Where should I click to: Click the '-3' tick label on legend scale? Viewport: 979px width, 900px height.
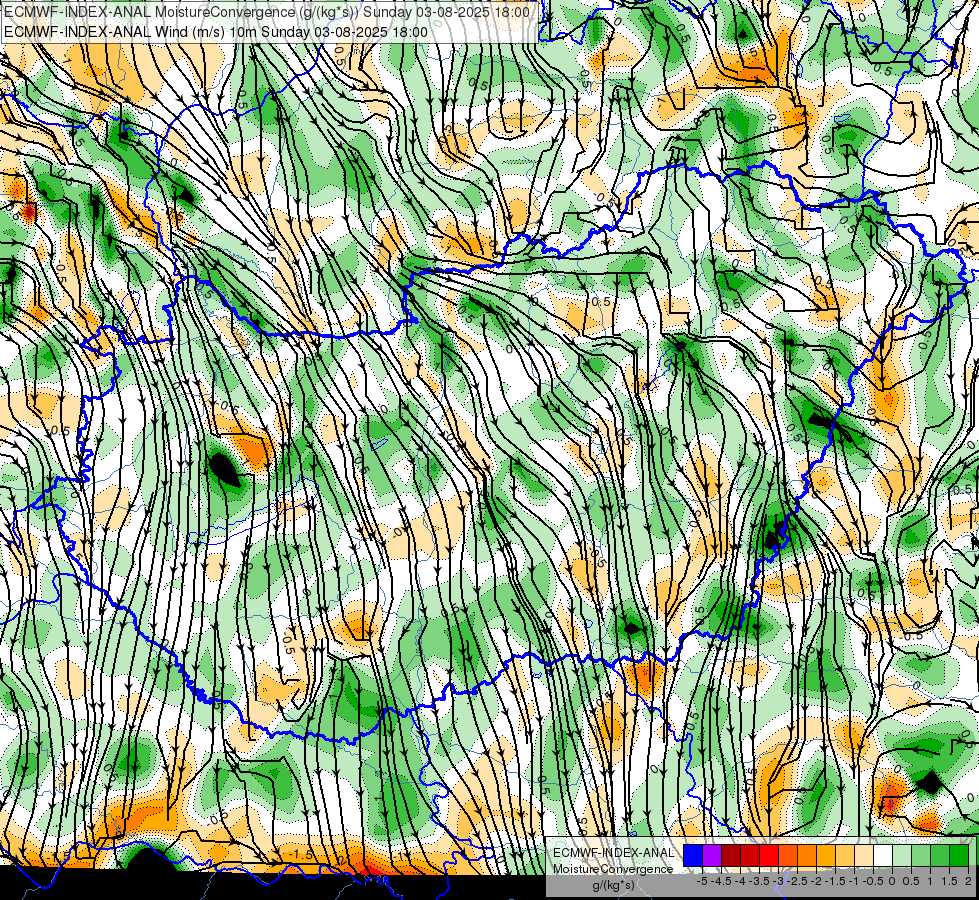(778, 881)
